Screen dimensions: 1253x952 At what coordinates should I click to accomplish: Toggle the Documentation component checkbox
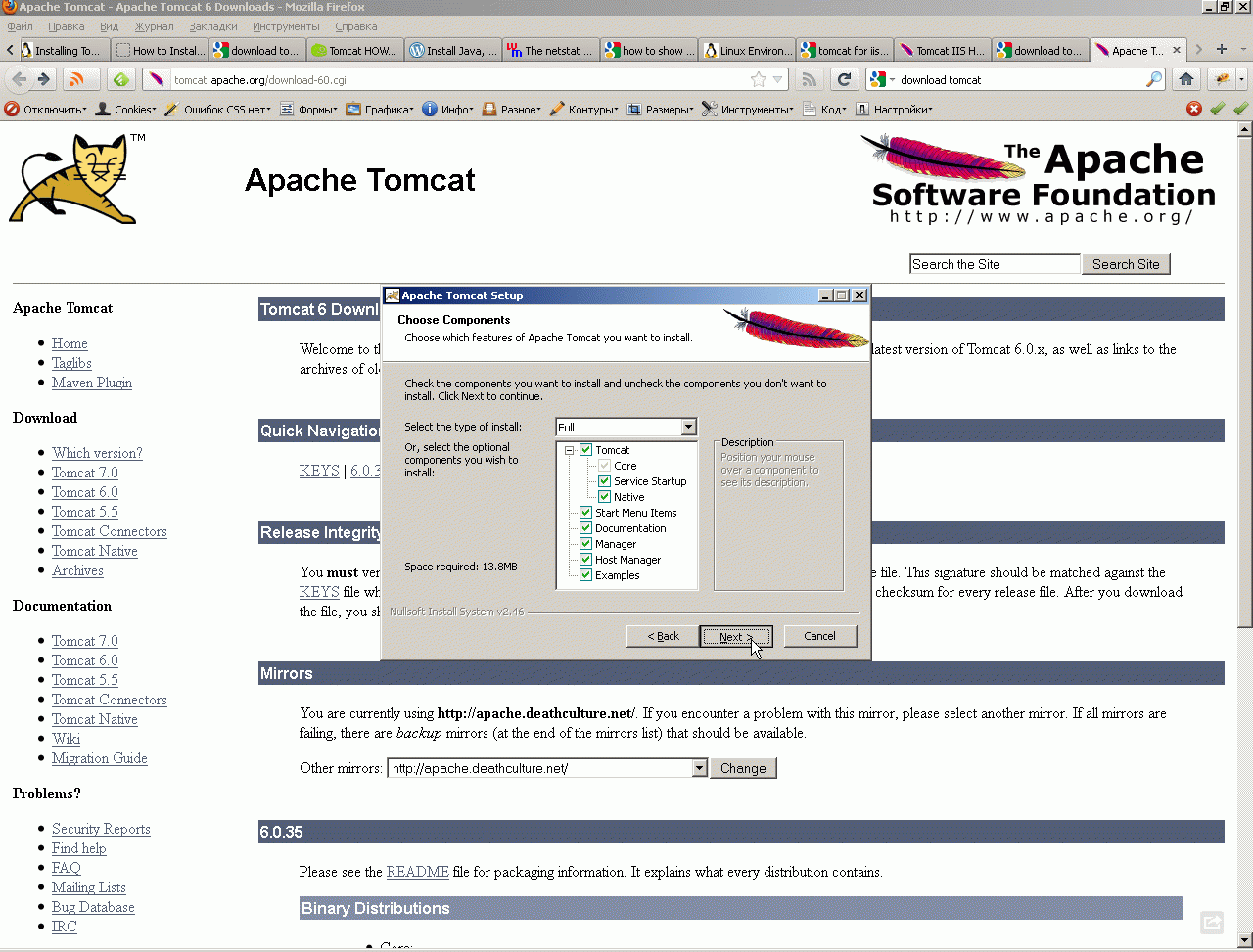point(585,528)
